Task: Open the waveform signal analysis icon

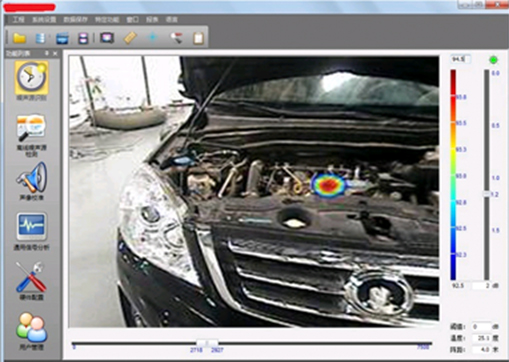Action: (32, 227)
